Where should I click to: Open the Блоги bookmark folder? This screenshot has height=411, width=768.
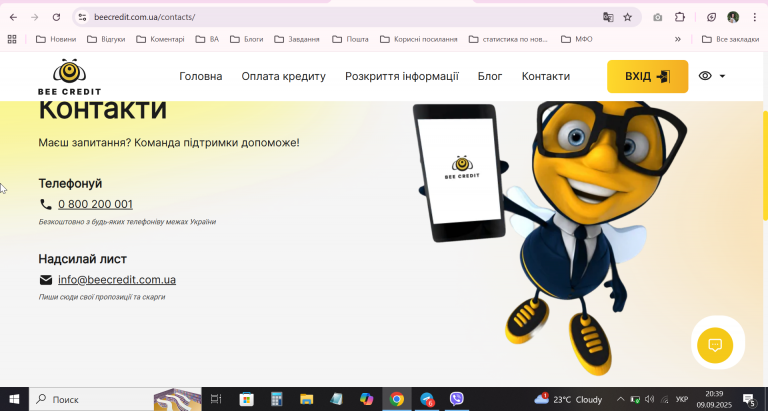[247, 39]
